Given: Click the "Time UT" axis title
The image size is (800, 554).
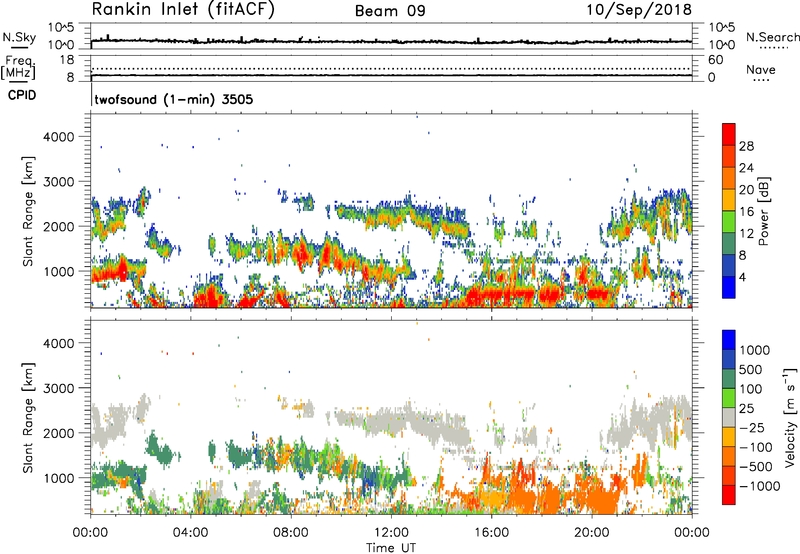Looking at the screenshot, I should (391, 548).
